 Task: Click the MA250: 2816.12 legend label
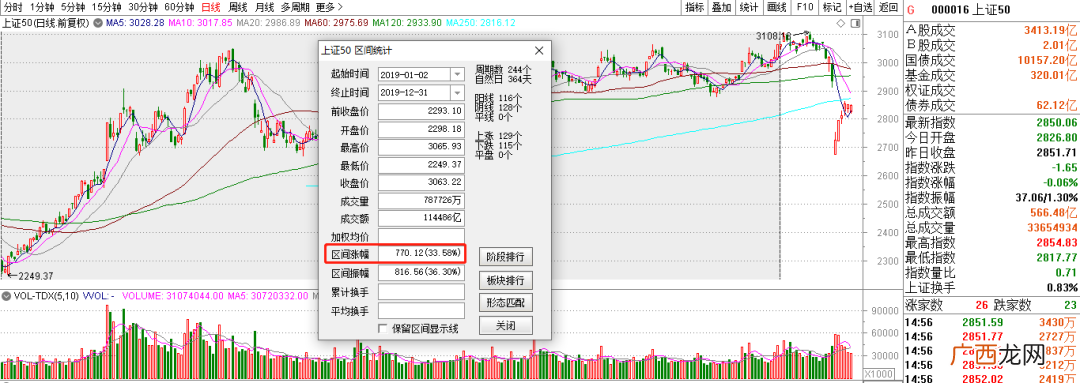coord(480,23)
